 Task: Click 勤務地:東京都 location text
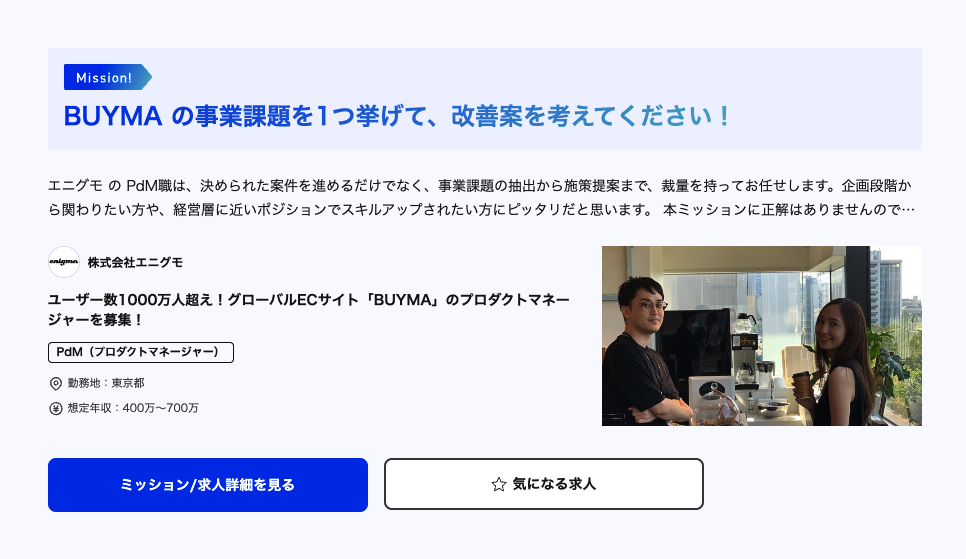tap(106, 383)
